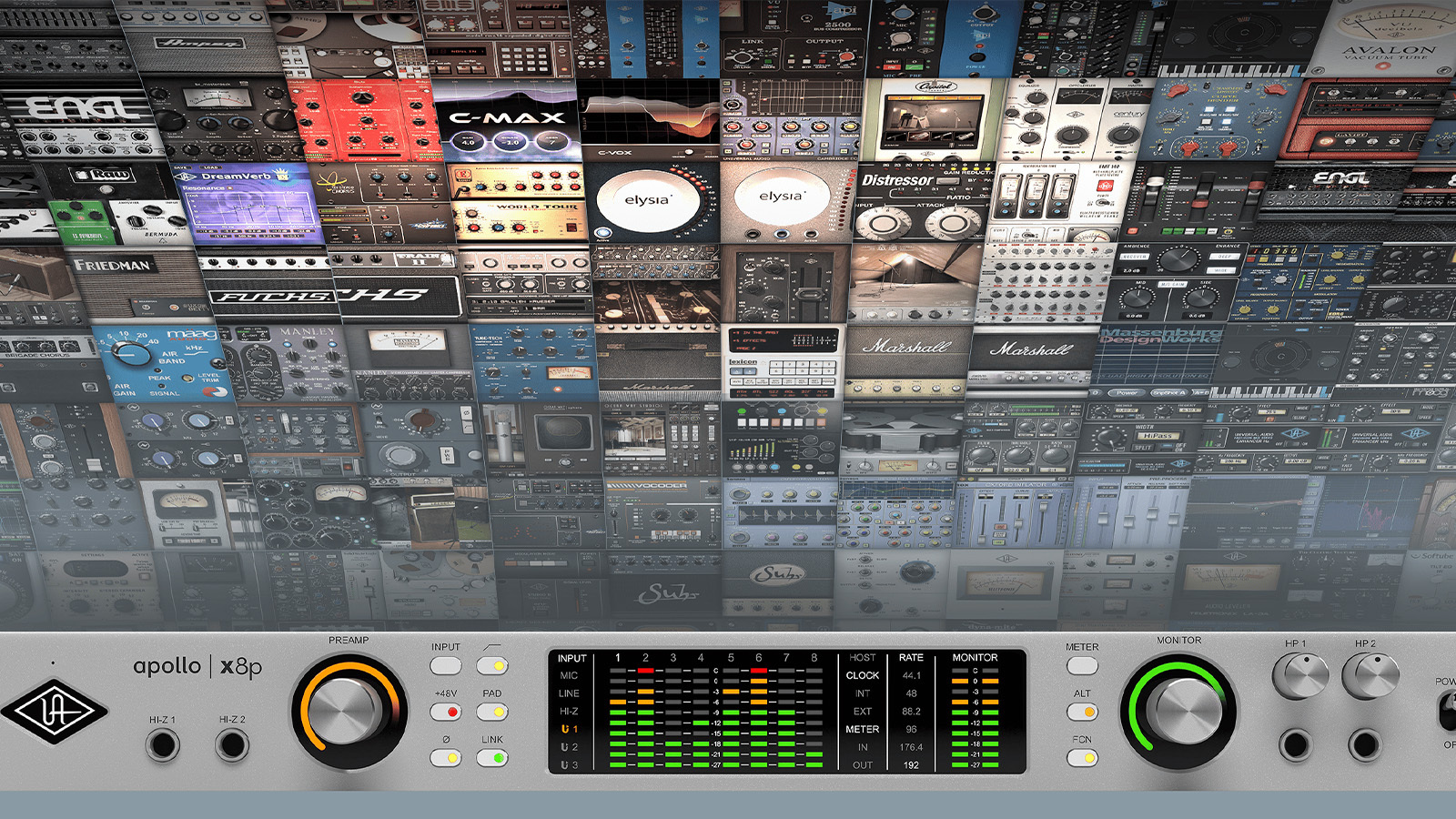
Task: Open the elysia plugin with tan faceplate
Action: 785,202
